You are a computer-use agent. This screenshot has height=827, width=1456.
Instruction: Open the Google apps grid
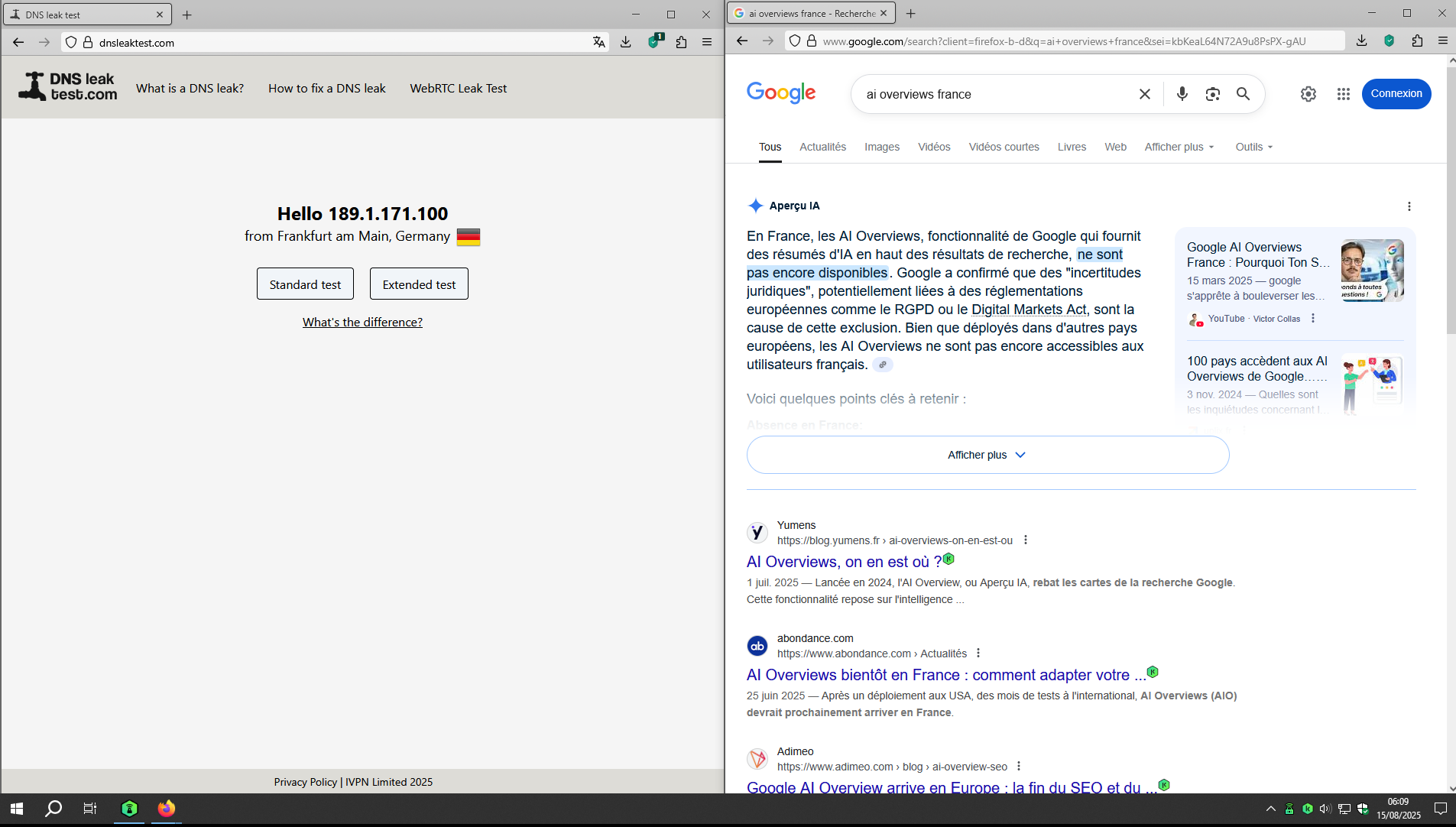(x=1344, y=94)
